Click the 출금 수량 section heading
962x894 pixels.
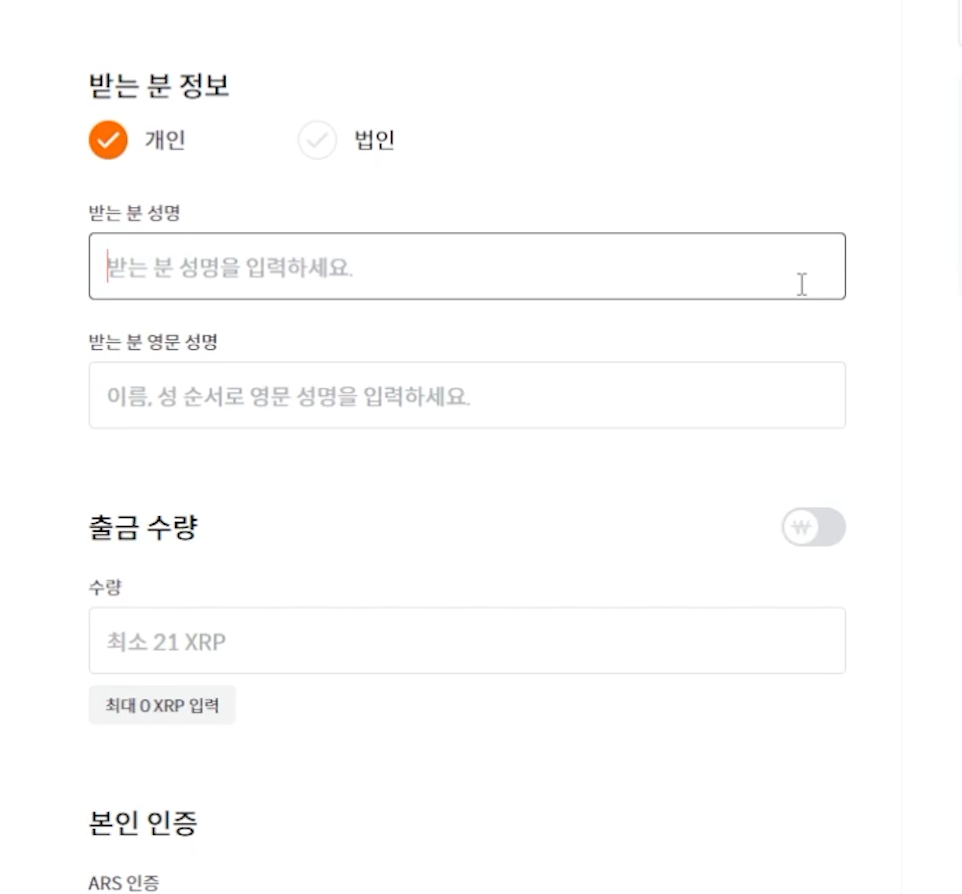pyautogui.click(x=144, y=528)
